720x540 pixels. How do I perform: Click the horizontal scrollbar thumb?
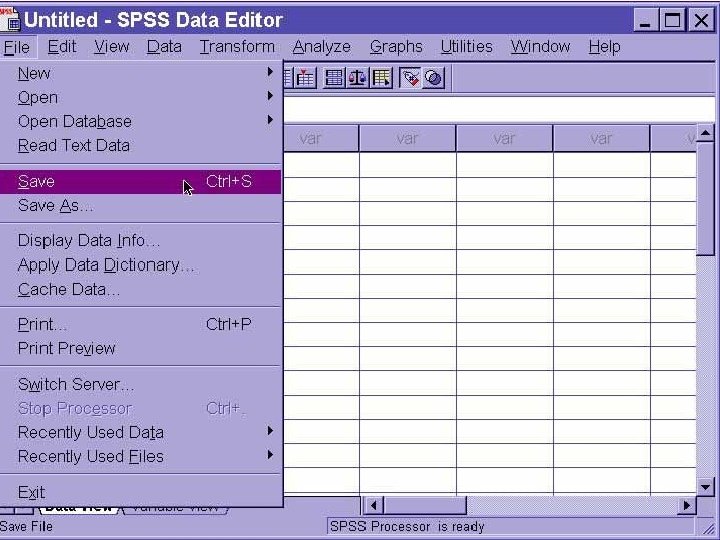tap(425, 506)
